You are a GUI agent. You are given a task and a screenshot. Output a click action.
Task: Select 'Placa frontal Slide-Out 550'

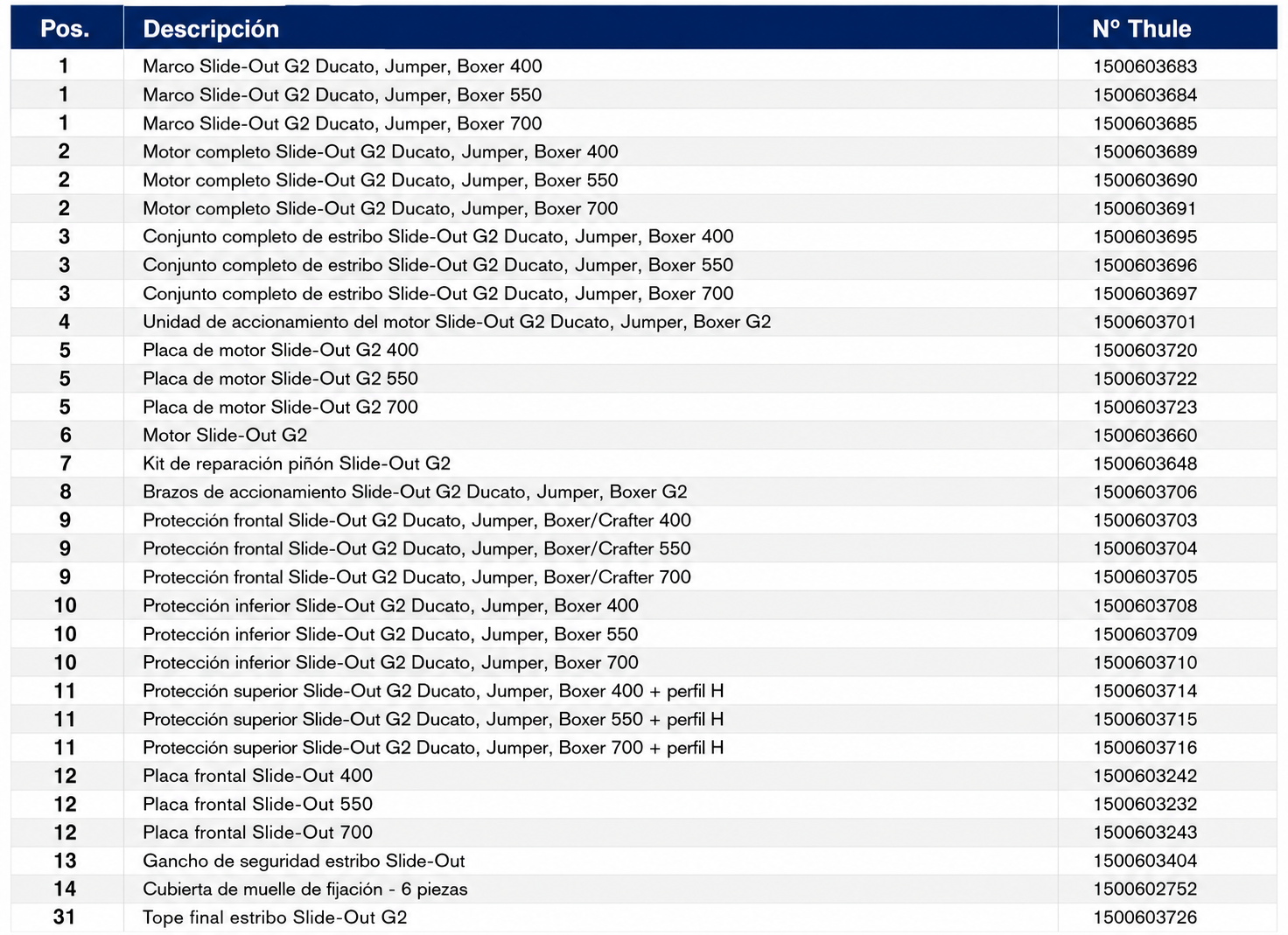(257, 804)
